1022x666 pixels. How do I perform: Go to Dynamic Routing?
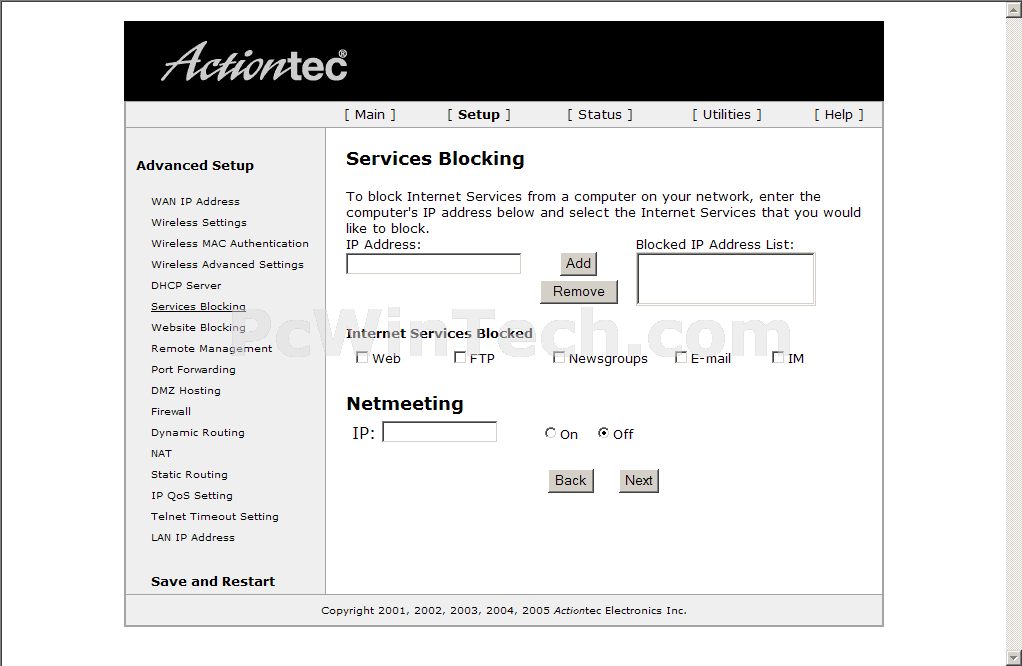(x=198, y=432)
